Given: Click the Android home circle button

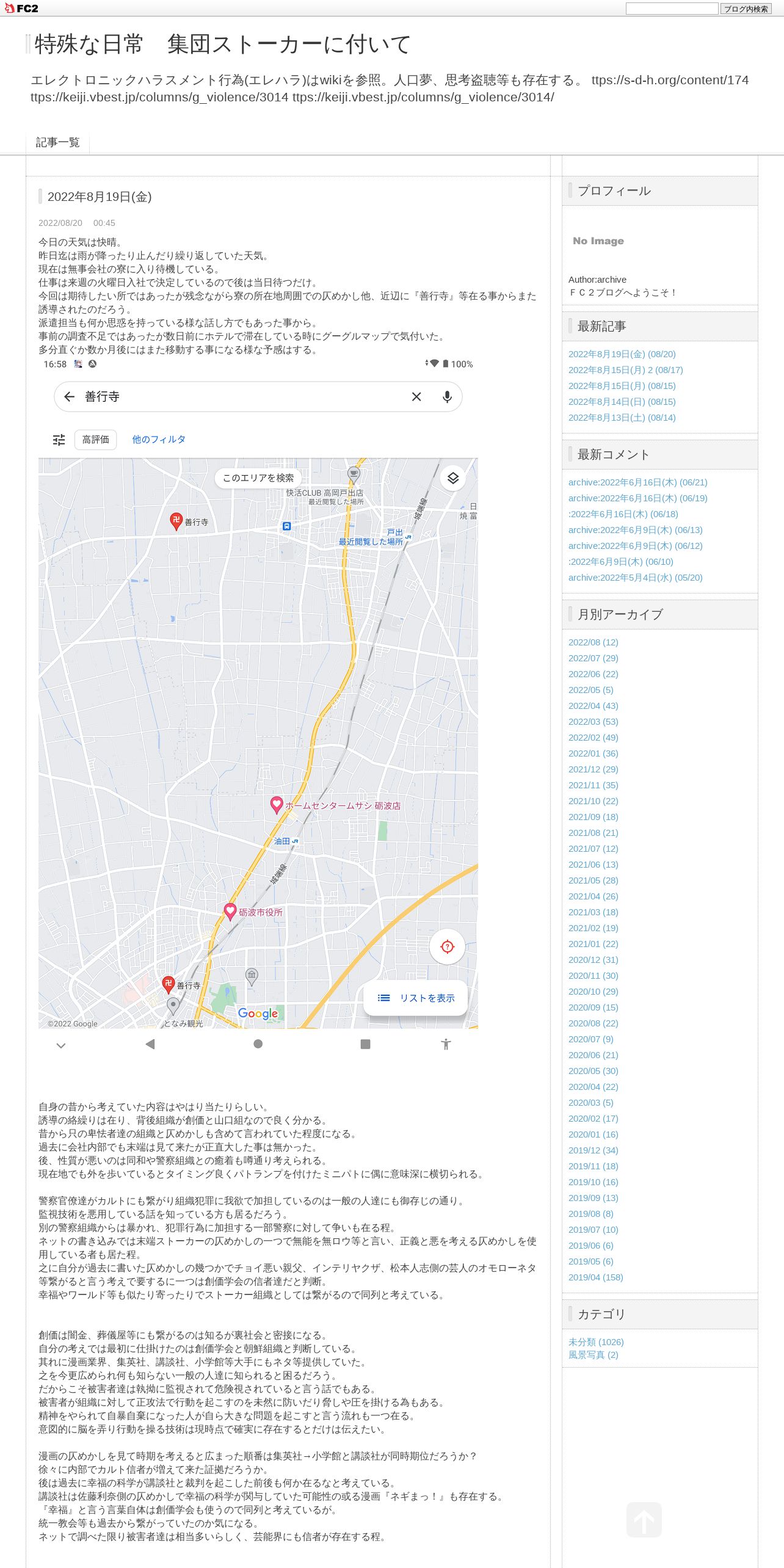Looking at the screenshot, I should click(258, 1044).
